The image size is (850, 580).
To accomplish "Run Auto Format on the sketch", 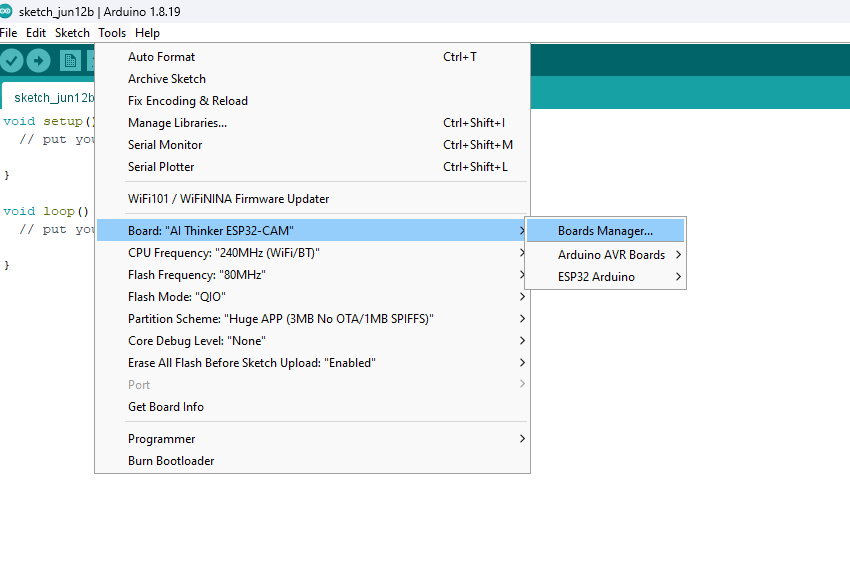I will coord(312,57).
